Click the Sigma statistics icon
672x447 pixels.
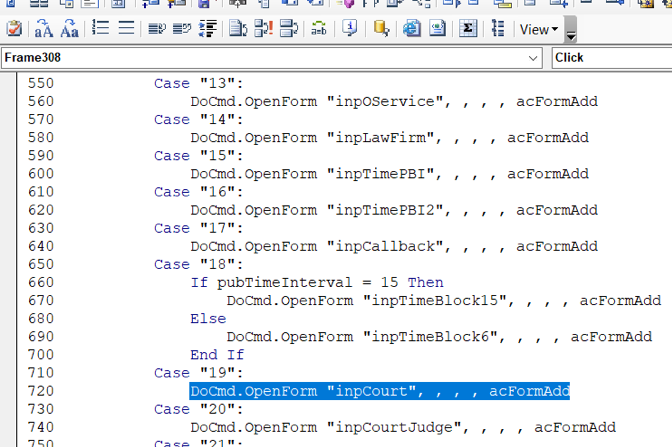click(x=467, y=29)
